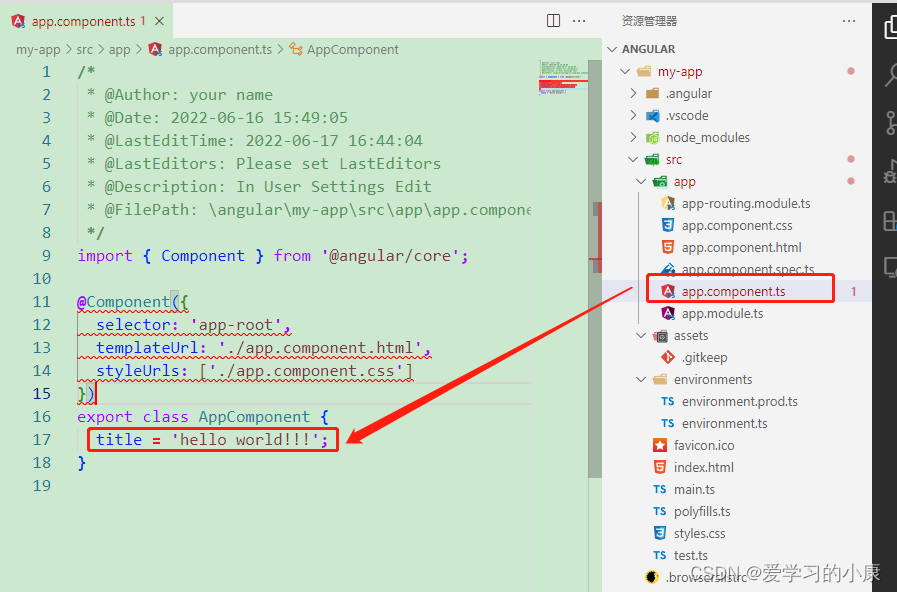Click the my-app folder icon
897x592 pixels.
click(x=644, y=71)
